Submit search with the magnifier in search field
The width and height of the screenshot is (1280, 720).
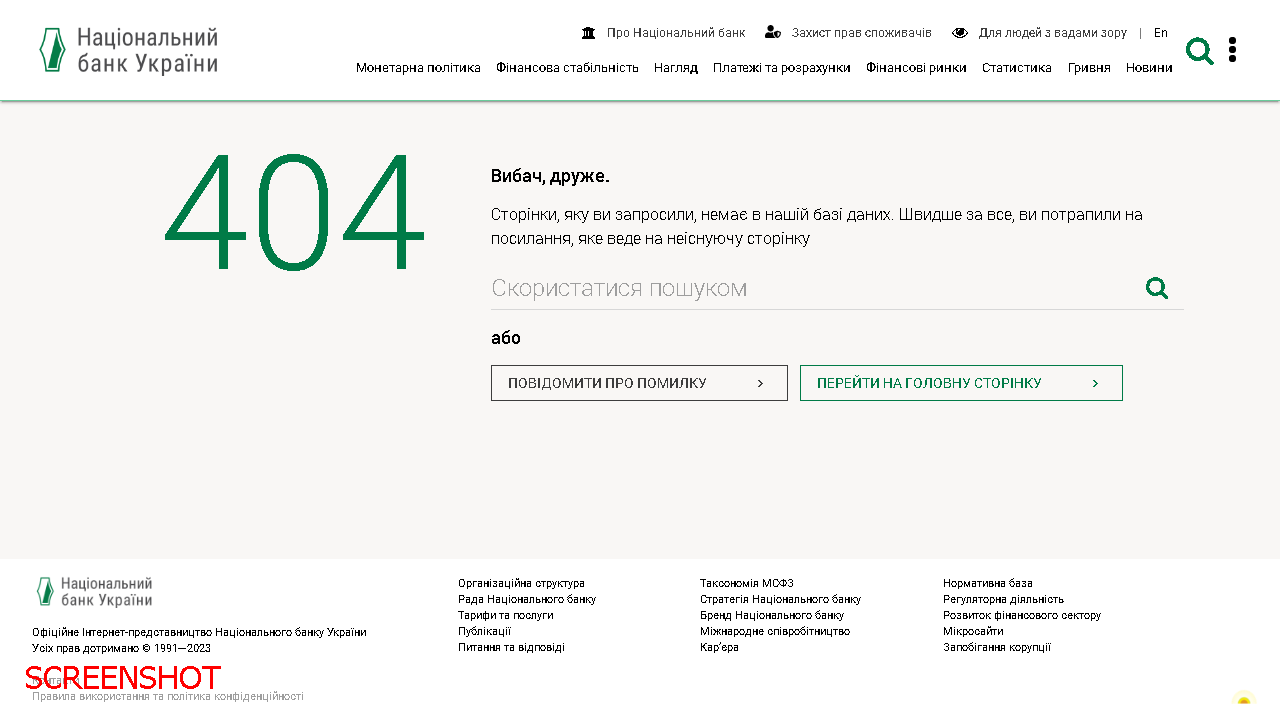click(x=1157, y=289)
